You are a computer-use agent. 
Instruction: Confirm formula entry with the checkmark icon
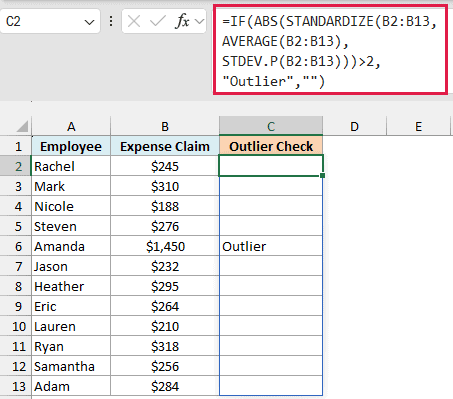(157, 21)
